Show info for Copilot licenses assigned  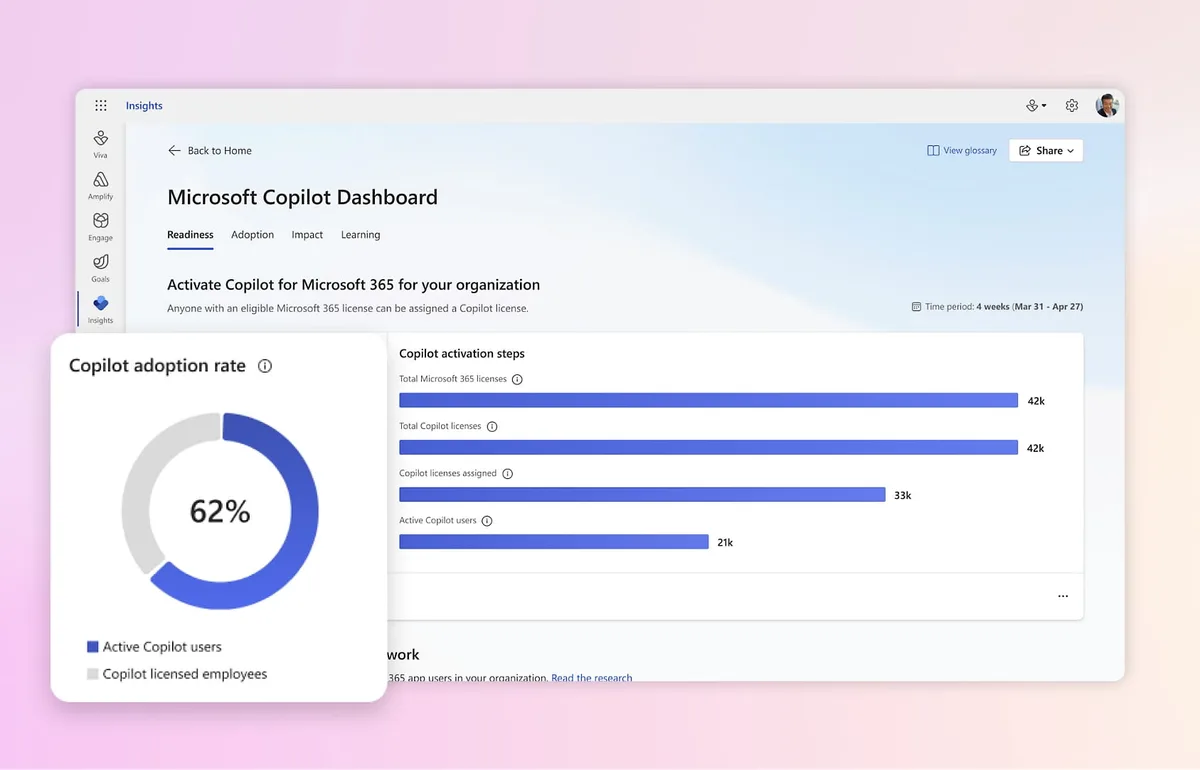point(507,474)
